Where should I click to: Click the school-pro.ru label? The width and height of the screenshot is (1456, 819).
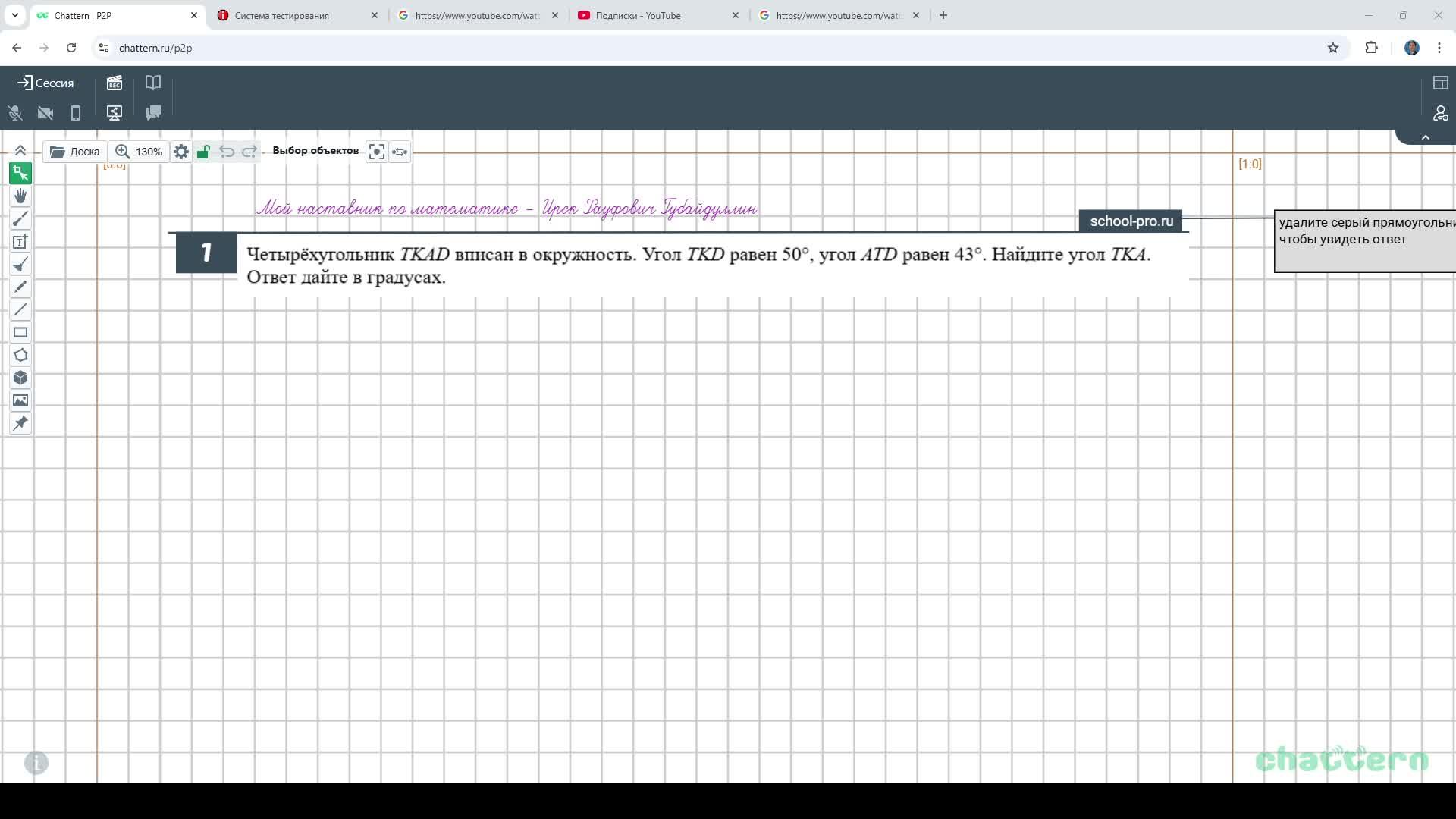1130,221
